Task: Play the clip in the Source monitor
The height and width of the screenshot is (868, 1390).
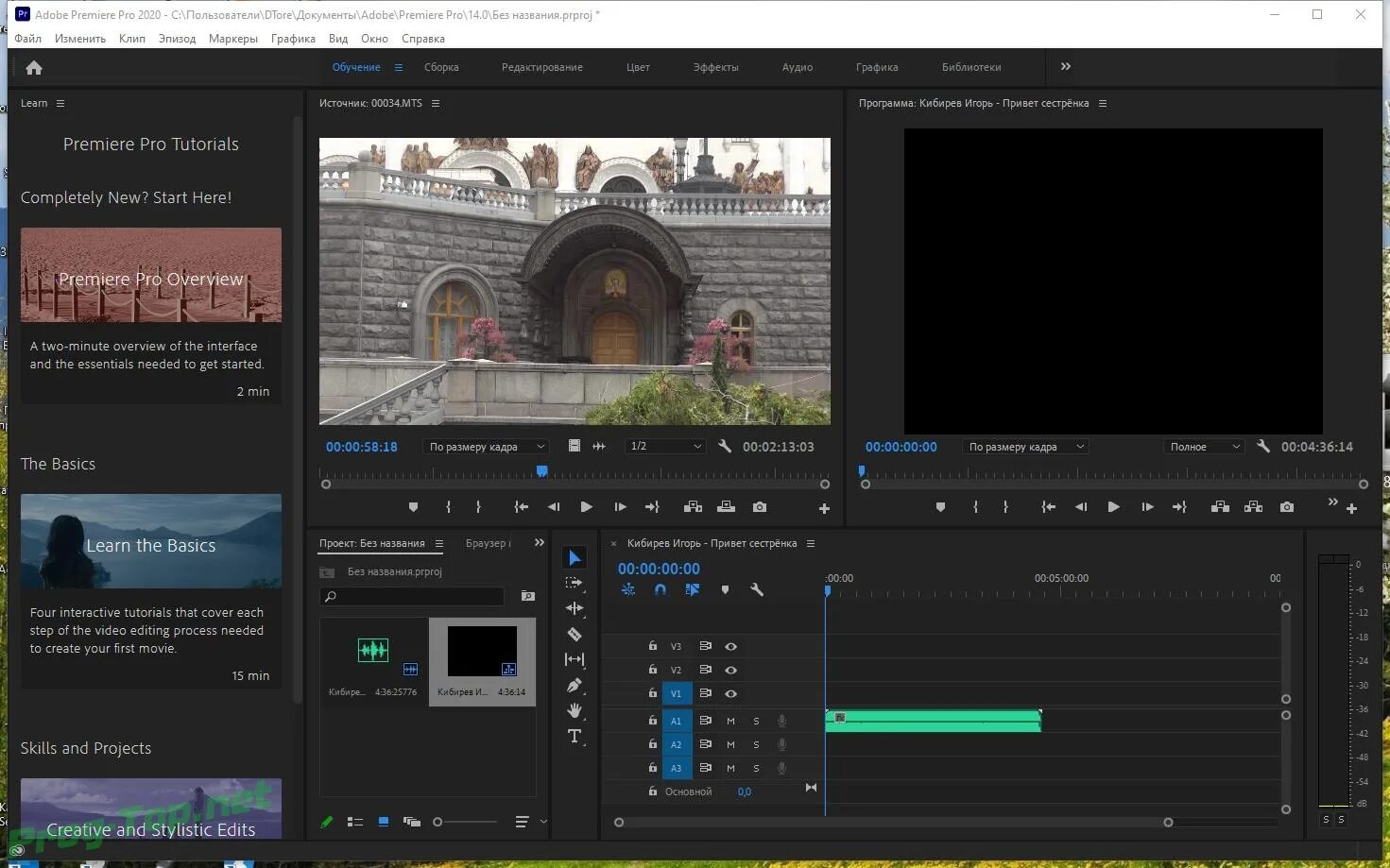Action: [586, 507]
